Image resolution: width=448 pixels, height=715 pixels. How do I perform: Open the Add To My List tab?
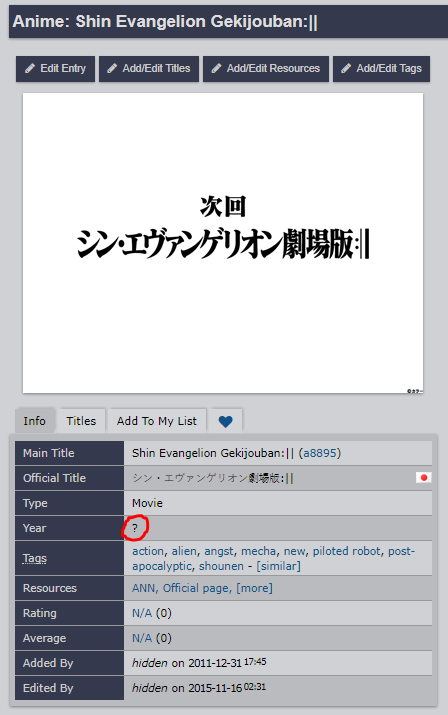click(x=157, y=421)
